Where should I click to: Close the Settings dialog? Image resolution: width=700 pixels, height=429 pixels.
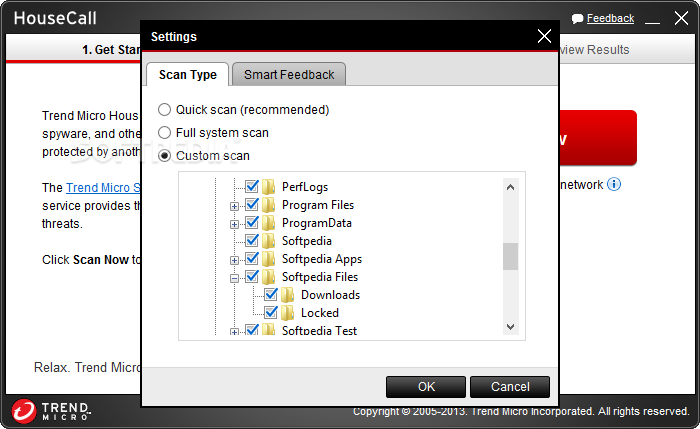point(544,36)
